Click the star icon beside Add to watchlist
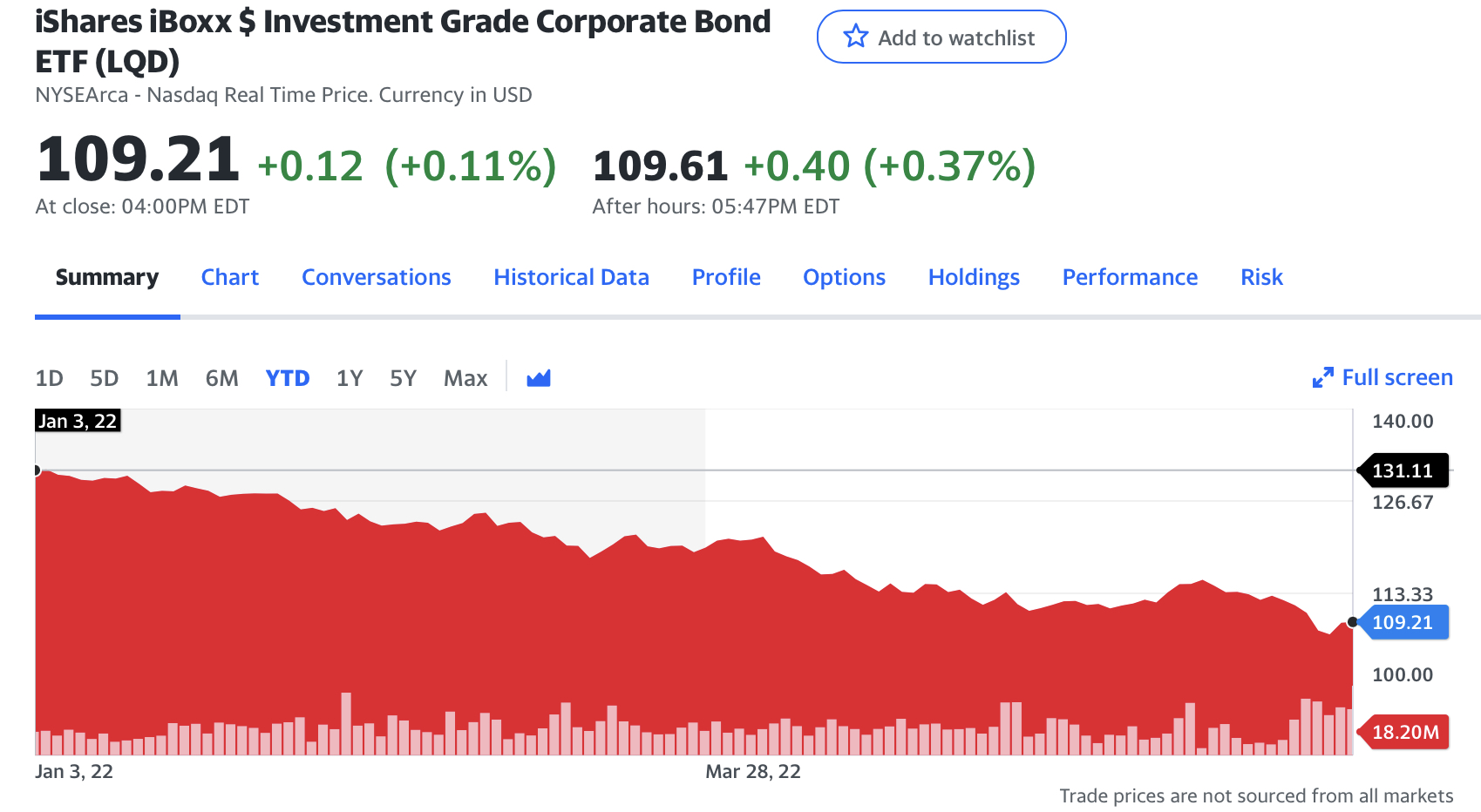This screenshot has height=812, width=1481. (856, 37)
